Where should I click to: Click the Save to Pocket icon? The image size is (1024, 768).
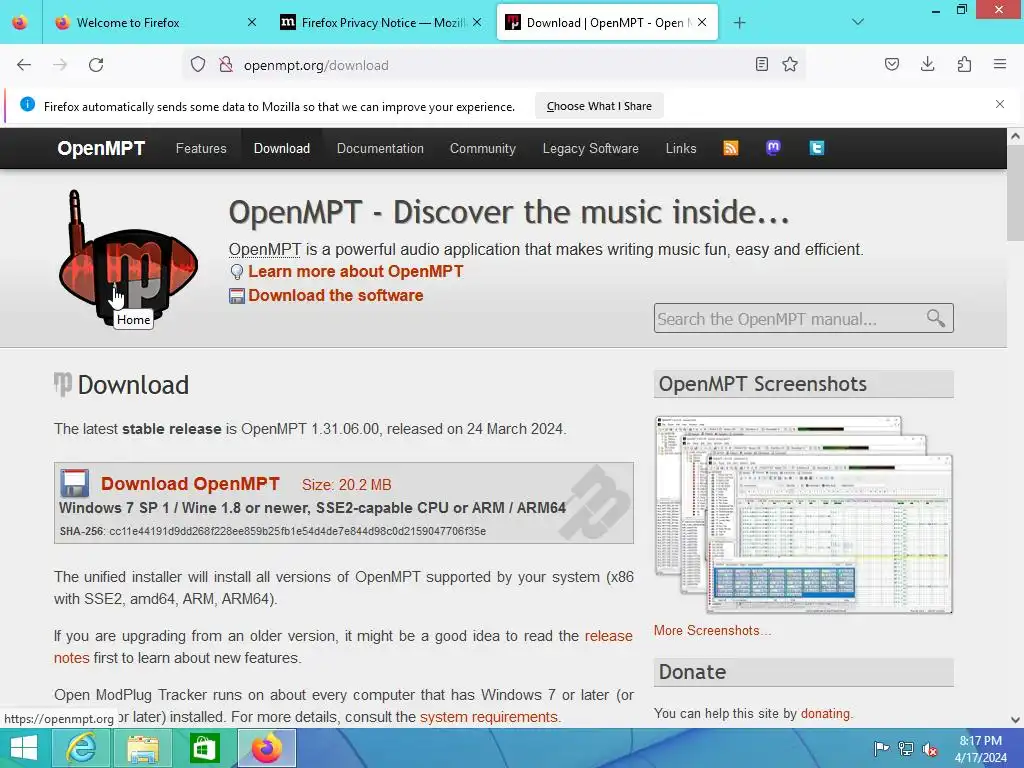coord(892,64)
